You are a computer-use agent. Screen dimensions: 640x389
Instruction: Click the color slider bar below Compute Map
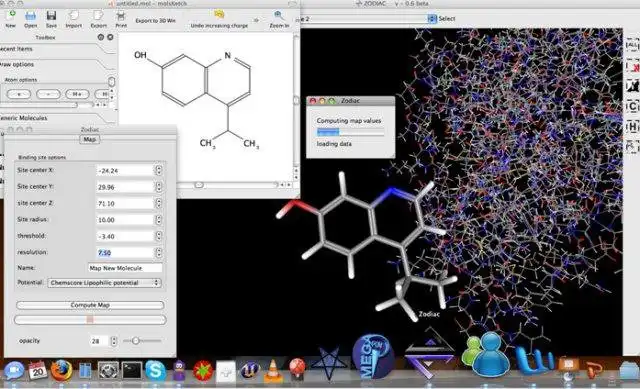click(90, 320)
